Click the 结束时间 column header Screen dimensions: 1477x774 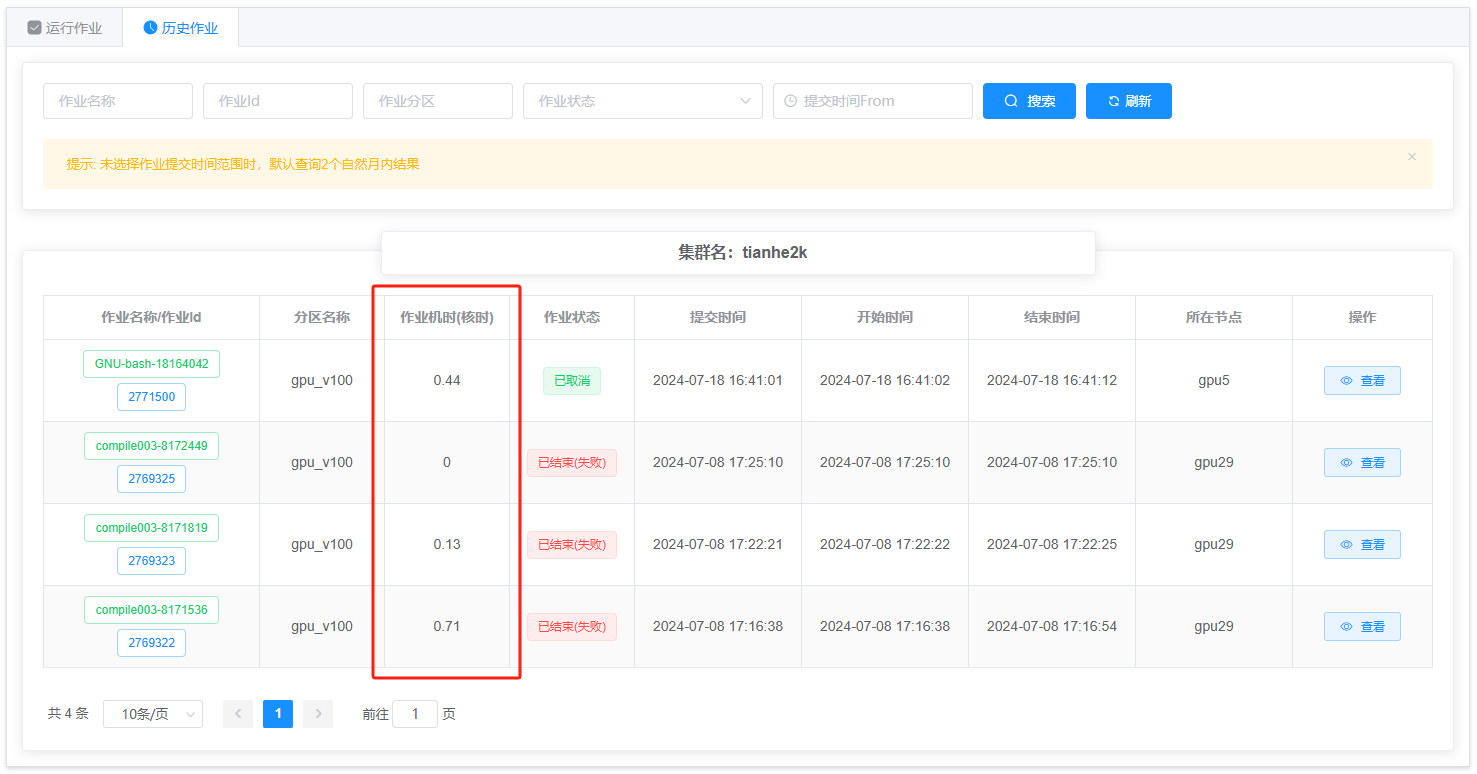(1052, 317)
